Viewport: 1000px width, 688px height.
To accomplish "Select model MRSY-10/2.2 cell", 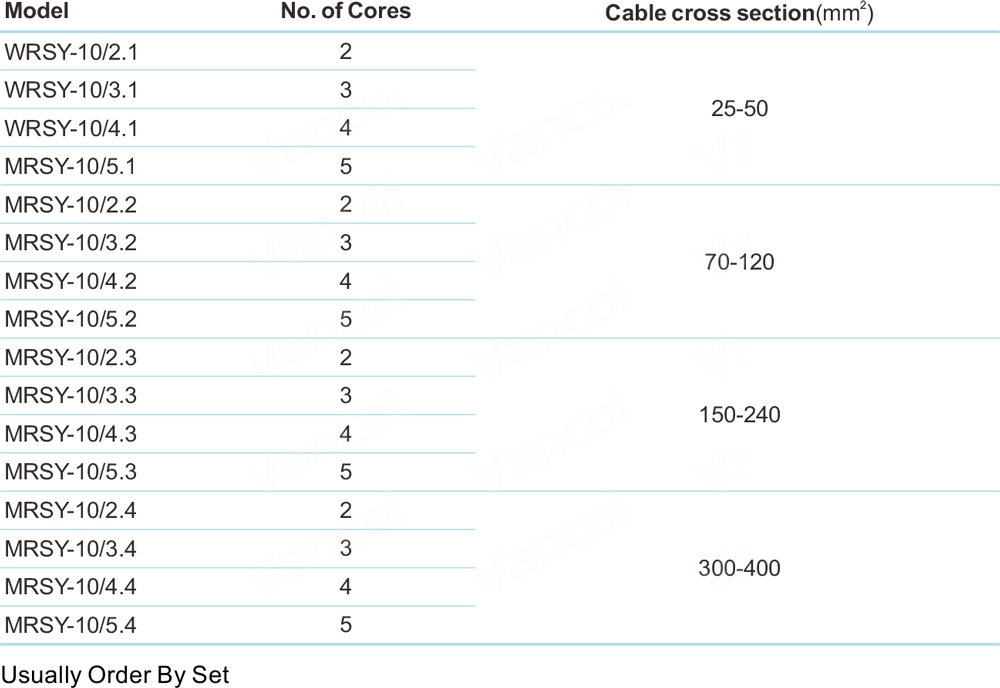I will coord(71,205).
